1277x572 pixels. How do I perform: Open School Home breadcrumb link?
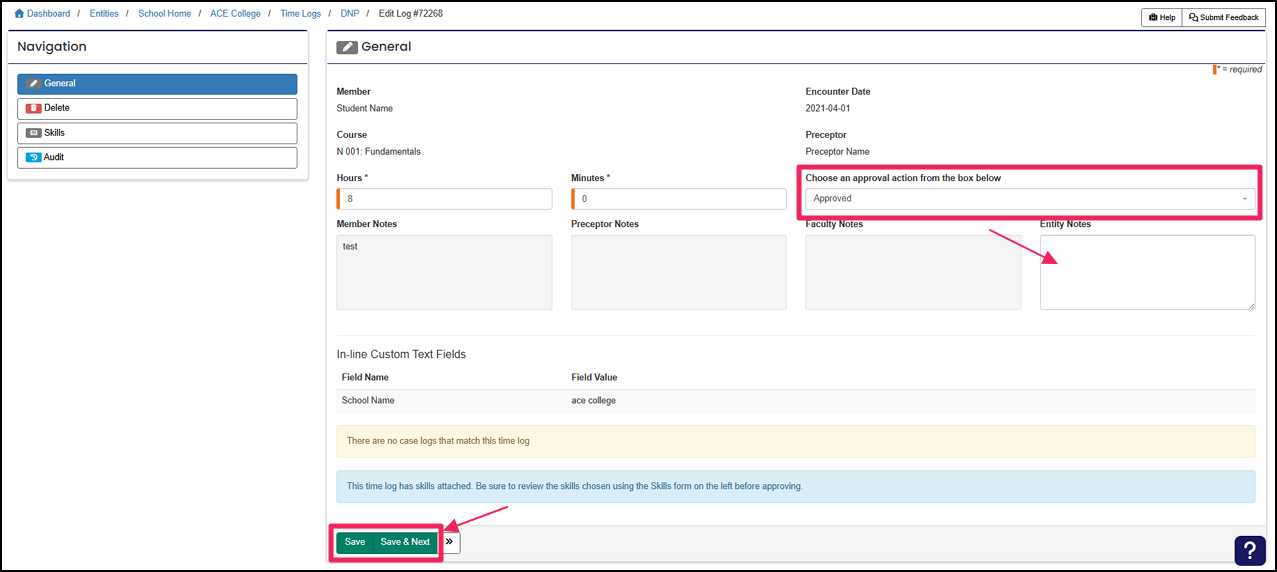[164, 14]
